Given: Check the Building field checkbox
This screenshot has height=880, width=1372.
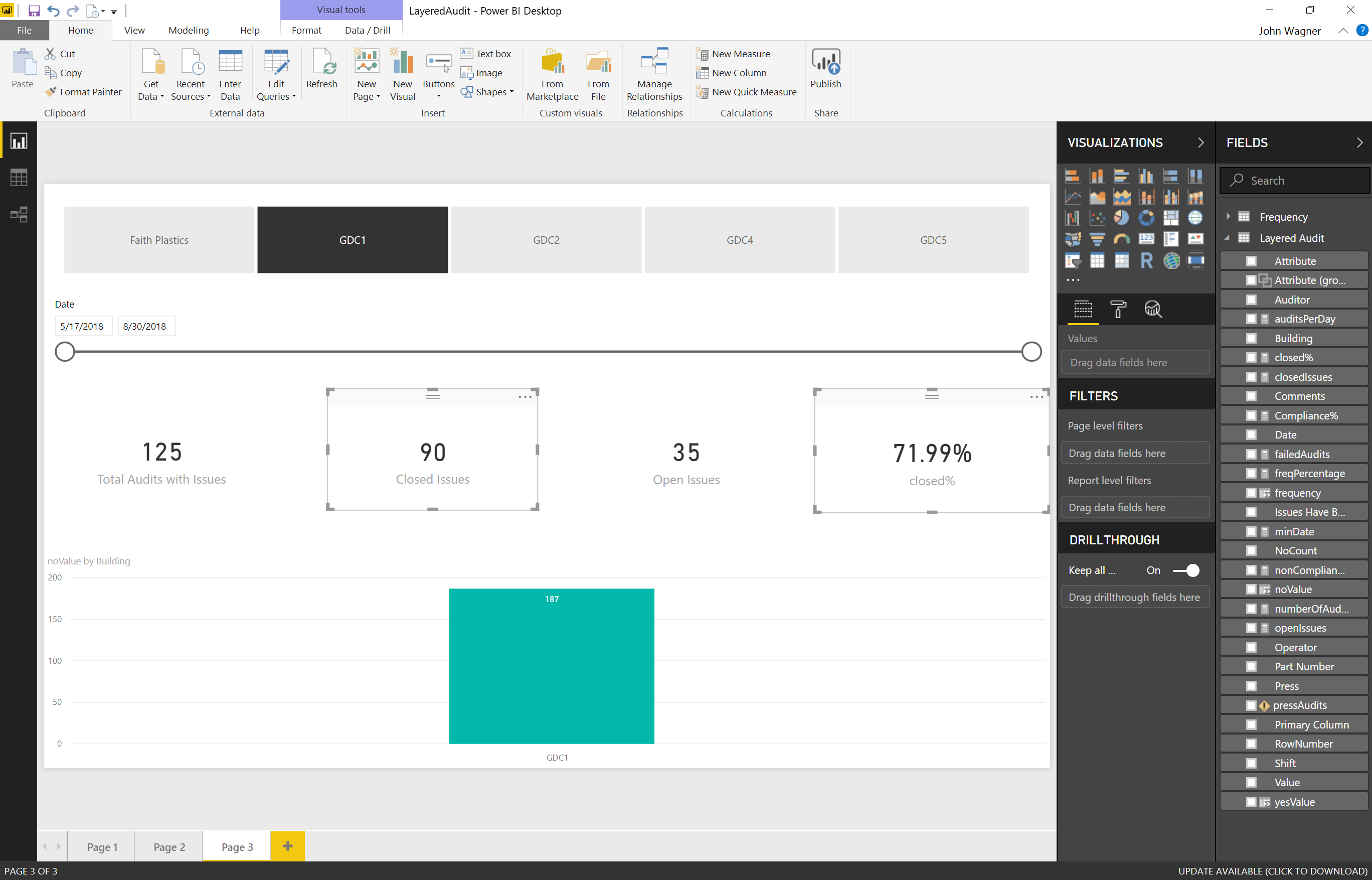Looking at the screenshot, I should click(1251, 338).
